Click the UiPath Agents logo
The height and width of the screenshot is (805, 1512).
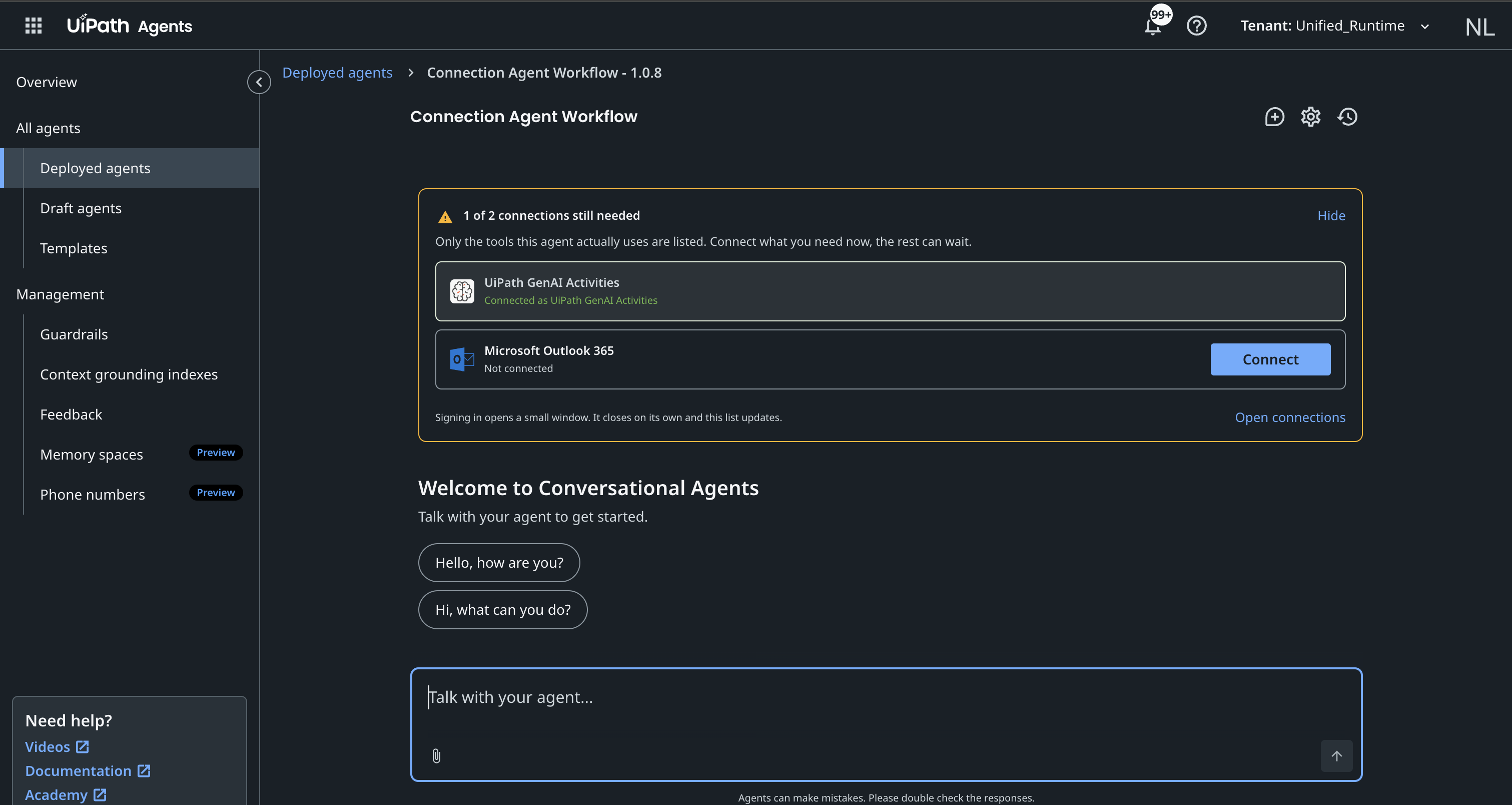tap(129, 26)
